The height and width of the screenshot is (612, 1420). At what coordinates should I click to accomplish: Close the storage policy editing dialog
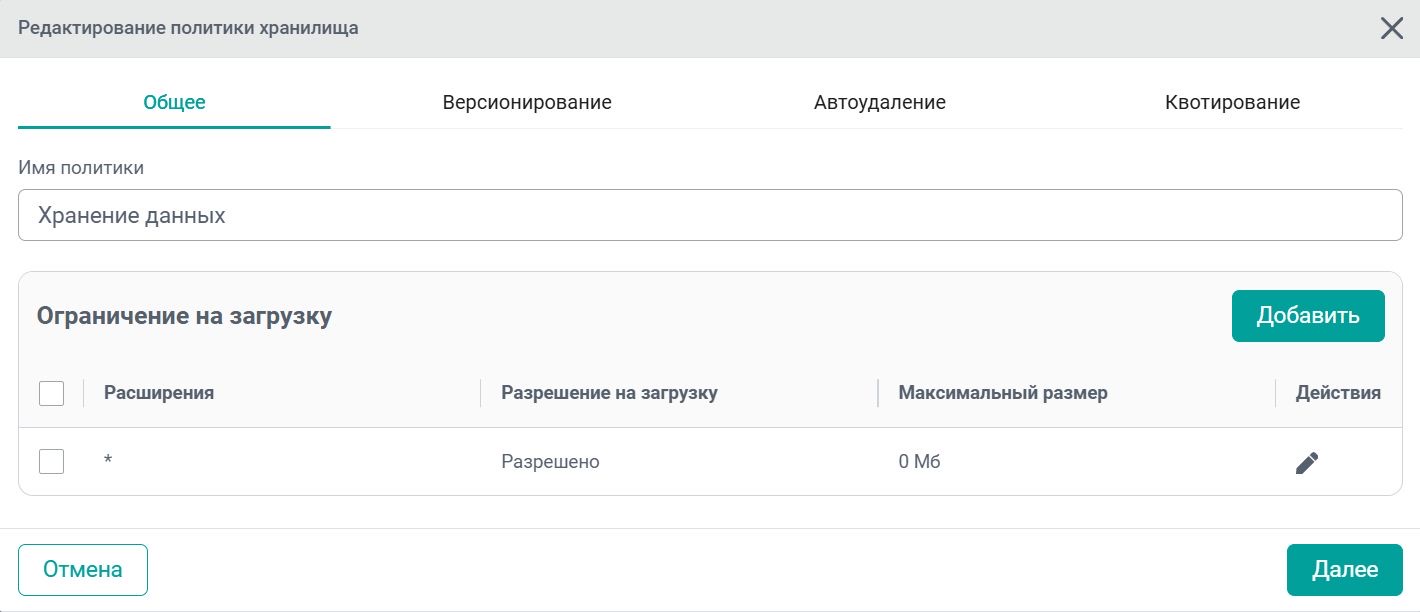(x=1392, y=28)
